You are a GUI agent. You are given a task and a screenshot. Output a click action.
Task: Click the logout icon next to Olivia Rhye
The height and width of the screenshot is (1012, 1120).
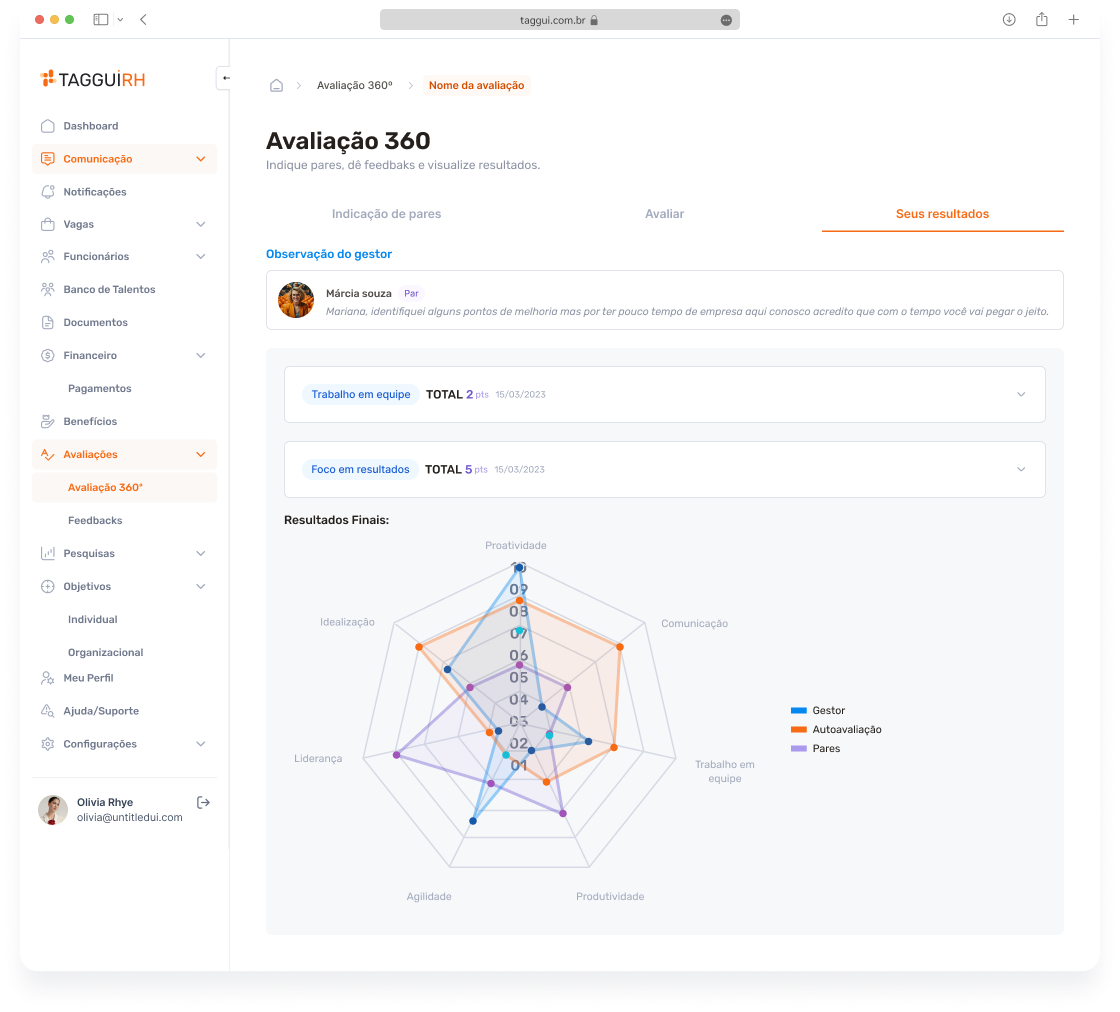pyautogui.click(x=203, y=802)
